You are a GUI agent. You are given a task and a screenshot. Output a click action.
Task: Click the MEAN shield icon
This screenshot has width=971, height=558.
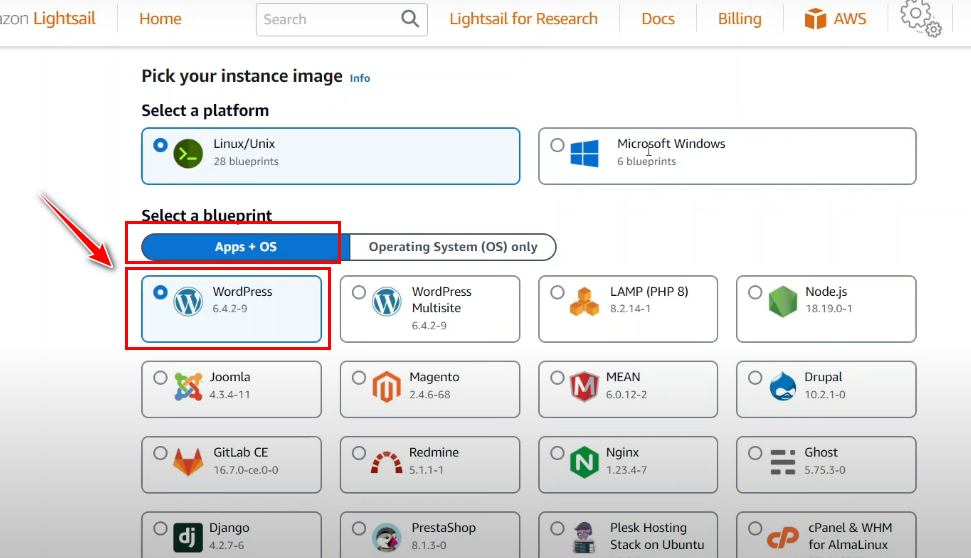pos(584,386)
